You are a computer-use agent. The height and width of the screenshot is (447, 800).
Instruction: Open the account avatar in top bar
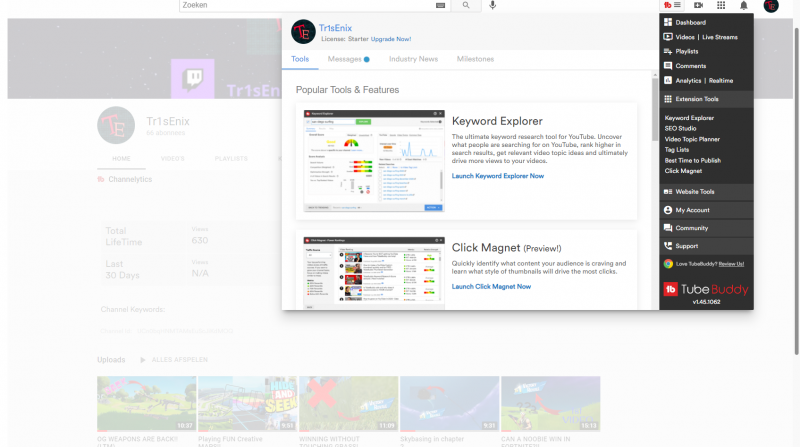[771, 6]
